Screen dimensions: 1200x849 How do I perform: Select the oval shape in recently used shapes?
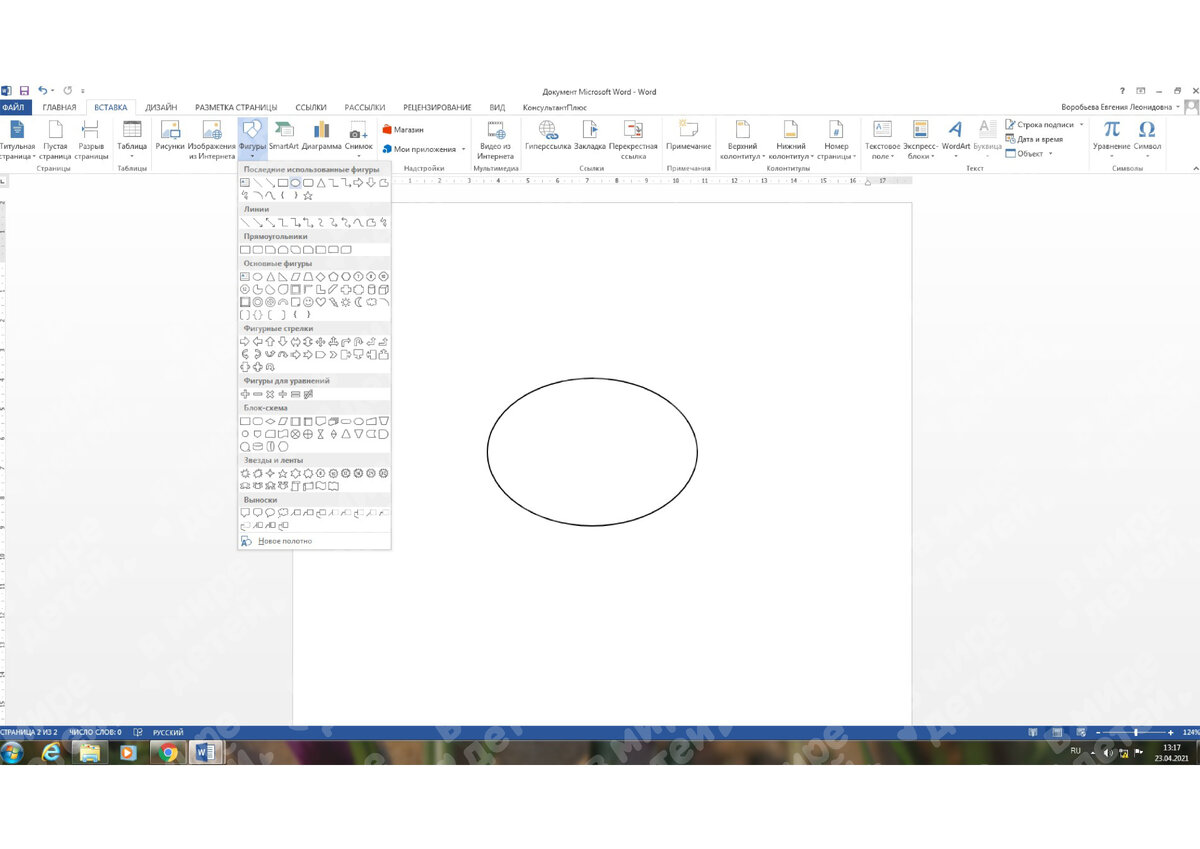click(x=296, y=183)
